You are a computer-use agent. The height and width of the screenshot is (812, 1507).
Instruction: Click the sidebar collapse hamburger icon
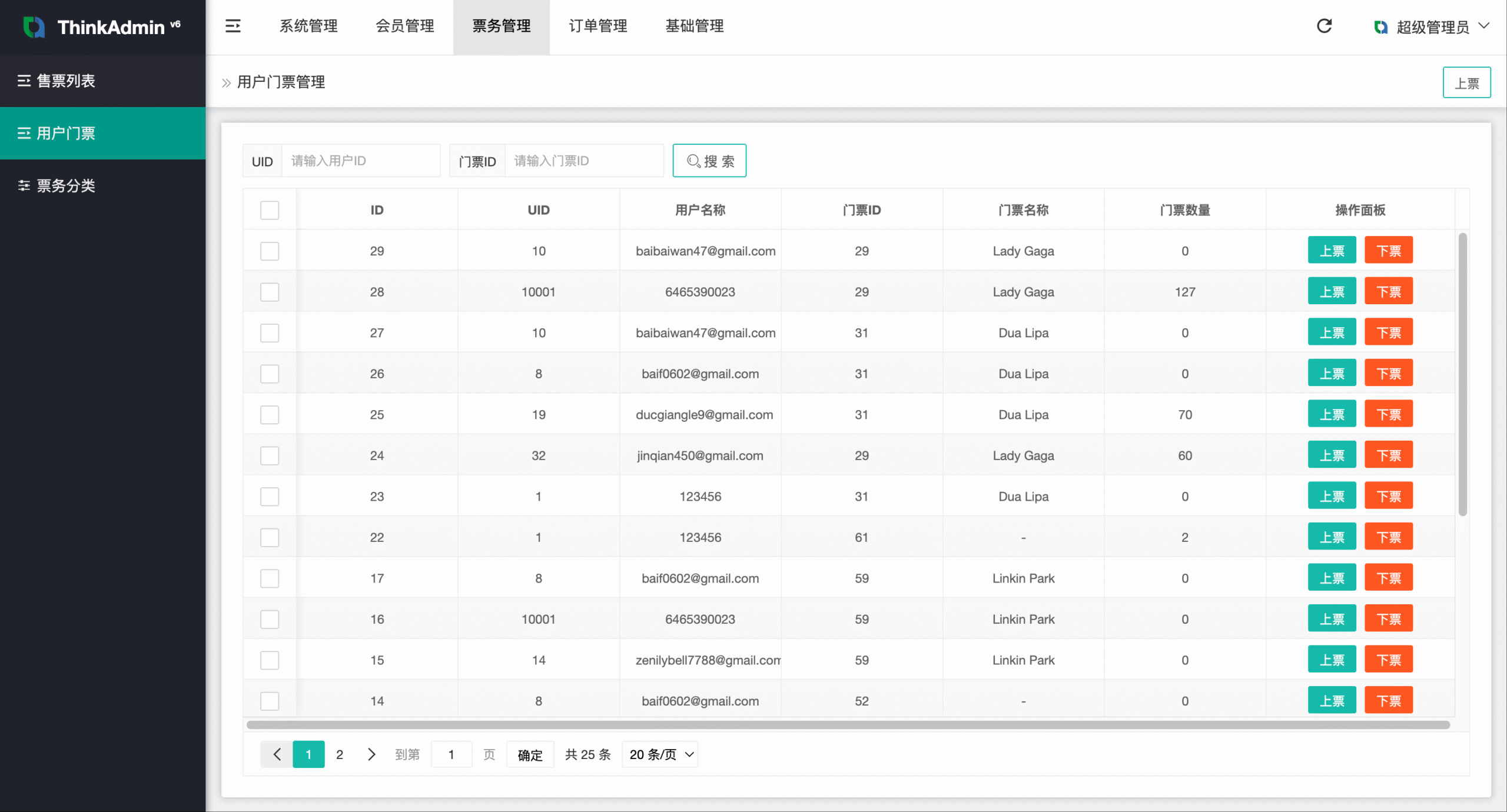coord(233,26)
